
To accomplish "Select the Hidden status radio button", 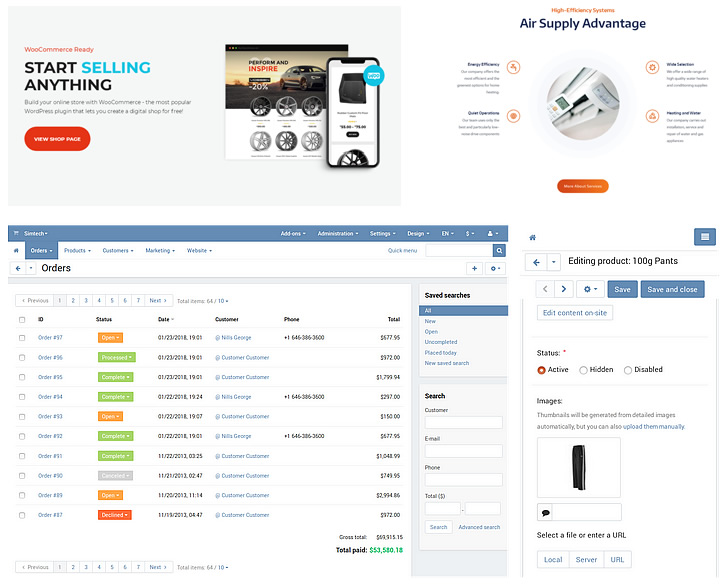I will [x=583, y=370].
